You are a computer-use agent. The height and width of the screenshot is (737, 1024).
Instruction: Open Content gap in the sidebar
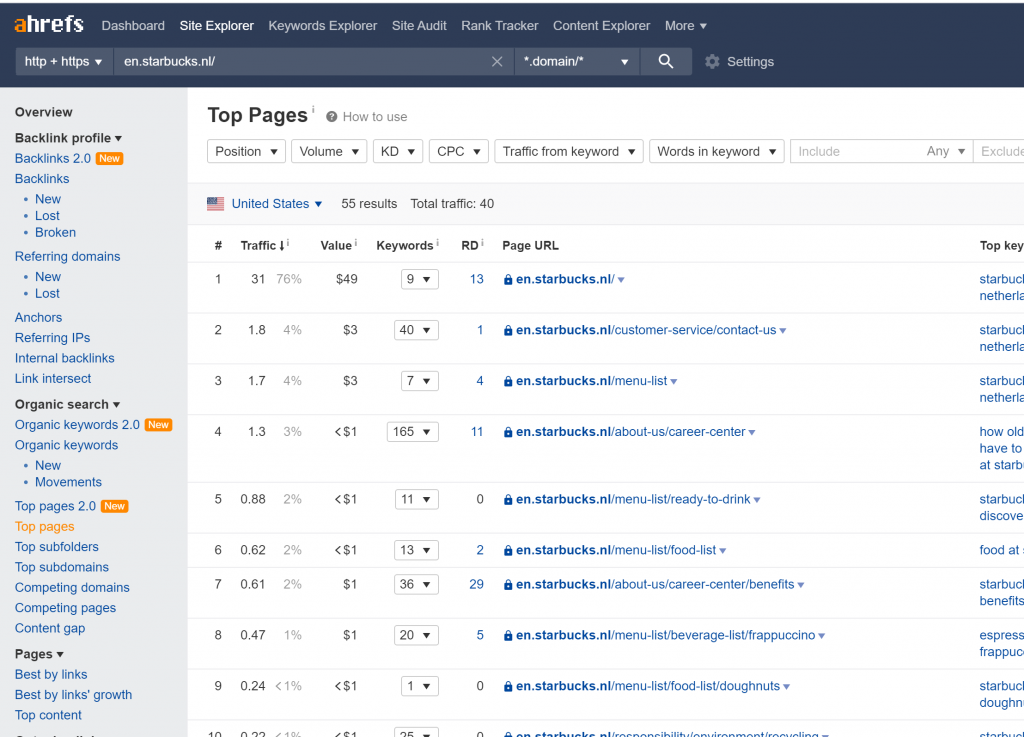[x=50, y=628]
